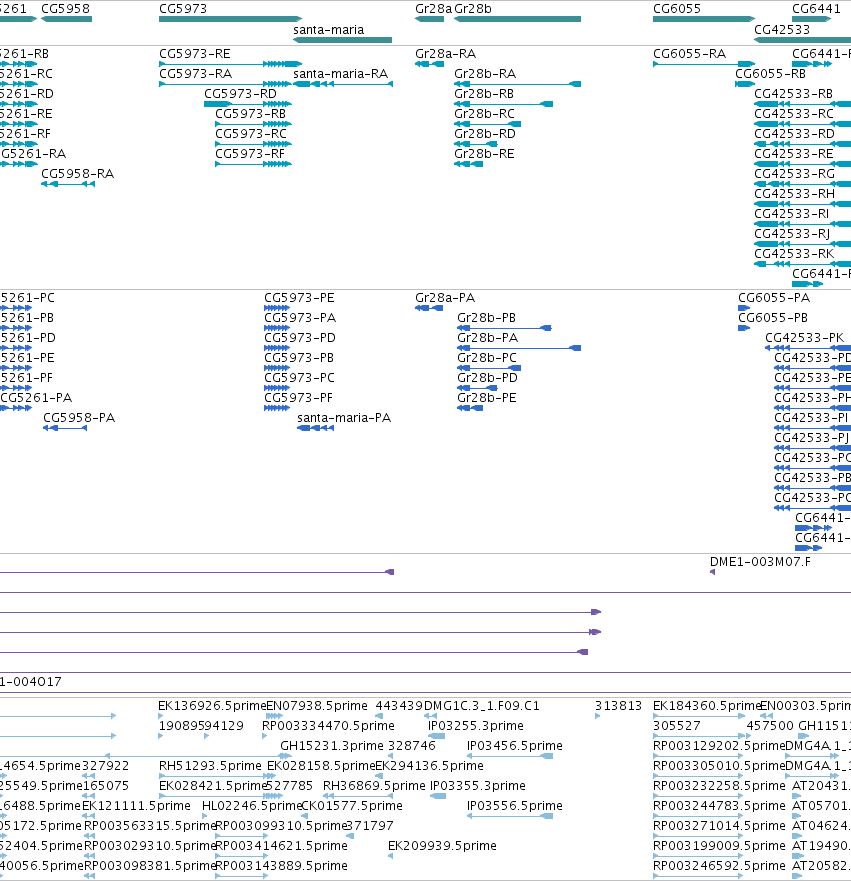Click EST RP003129202.5prime

pos(719,746)
